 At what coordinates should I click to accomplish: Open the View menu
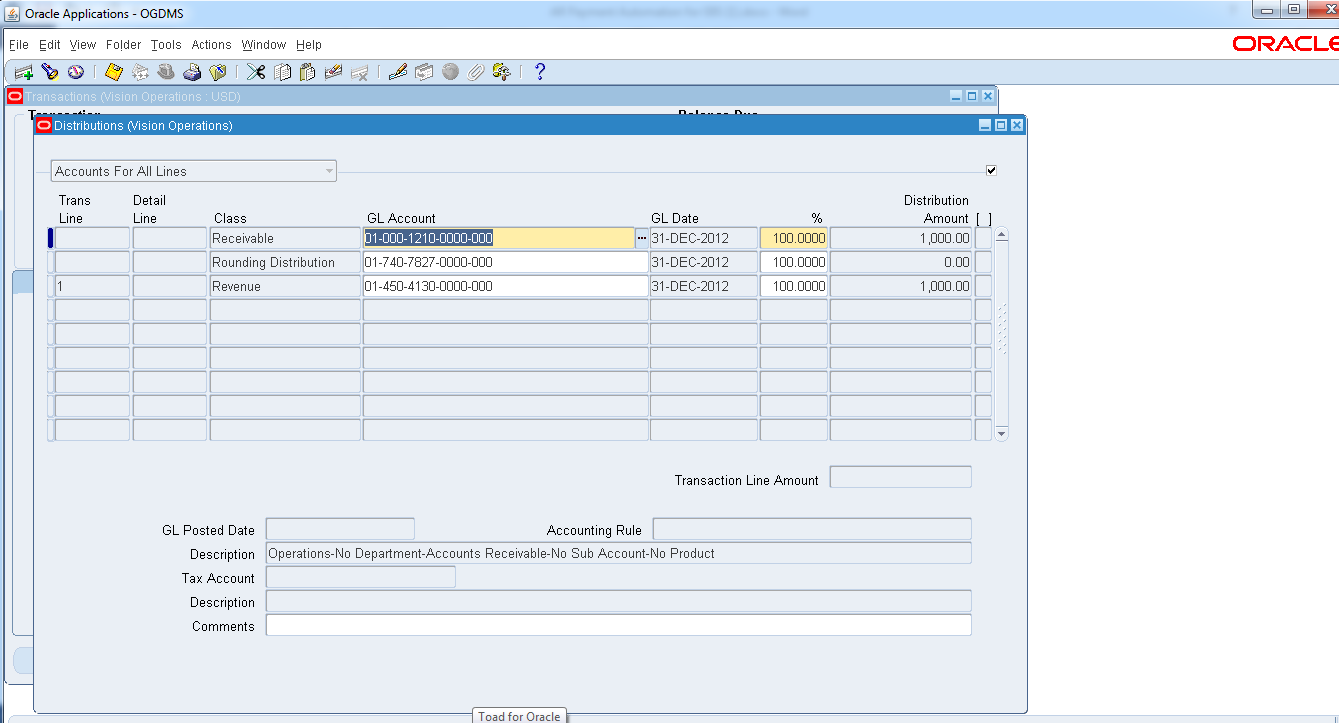pos(83,45)
